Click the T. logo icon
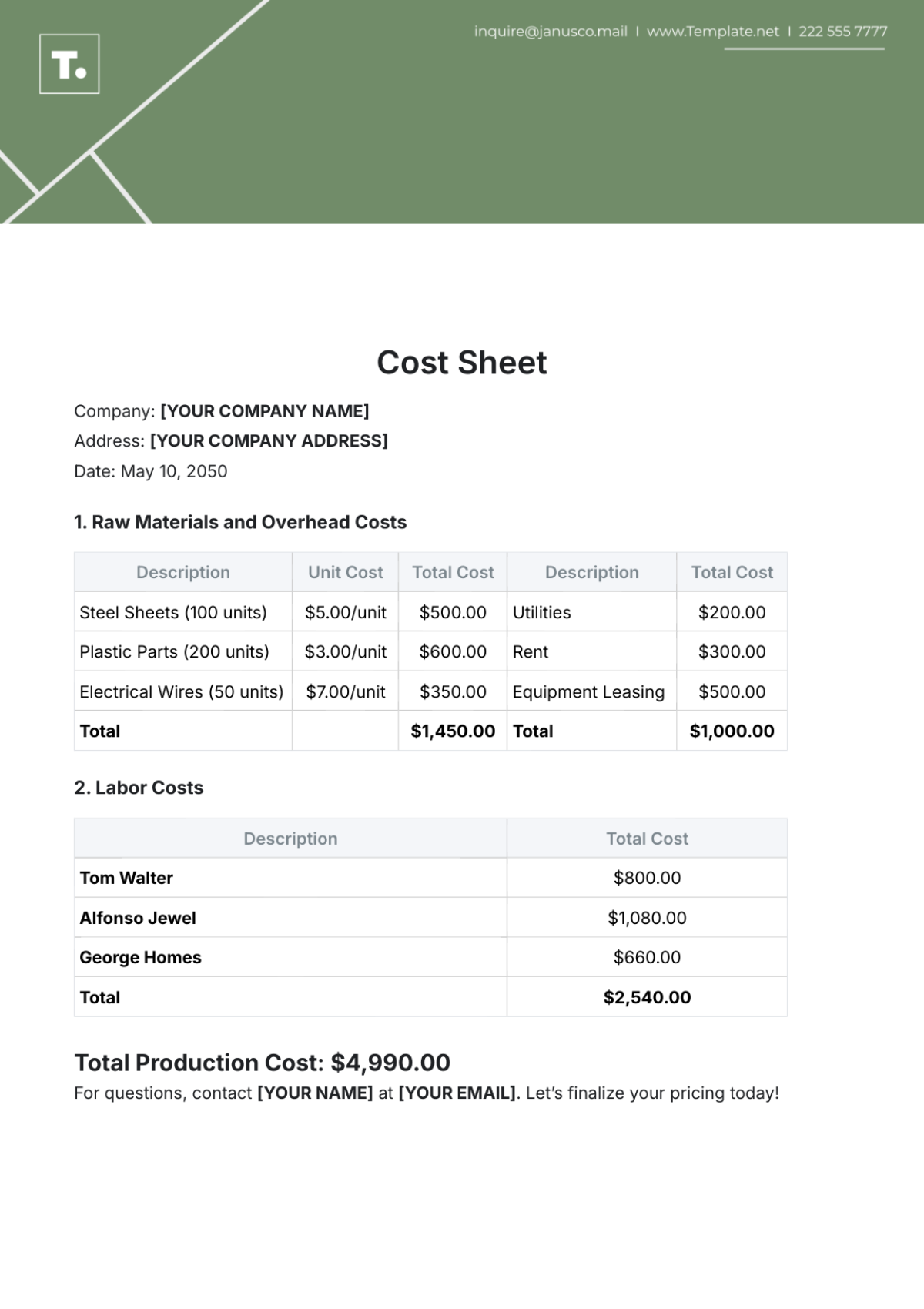The height and width of the screenshot is (1309, 924). [x=69, y=64]
